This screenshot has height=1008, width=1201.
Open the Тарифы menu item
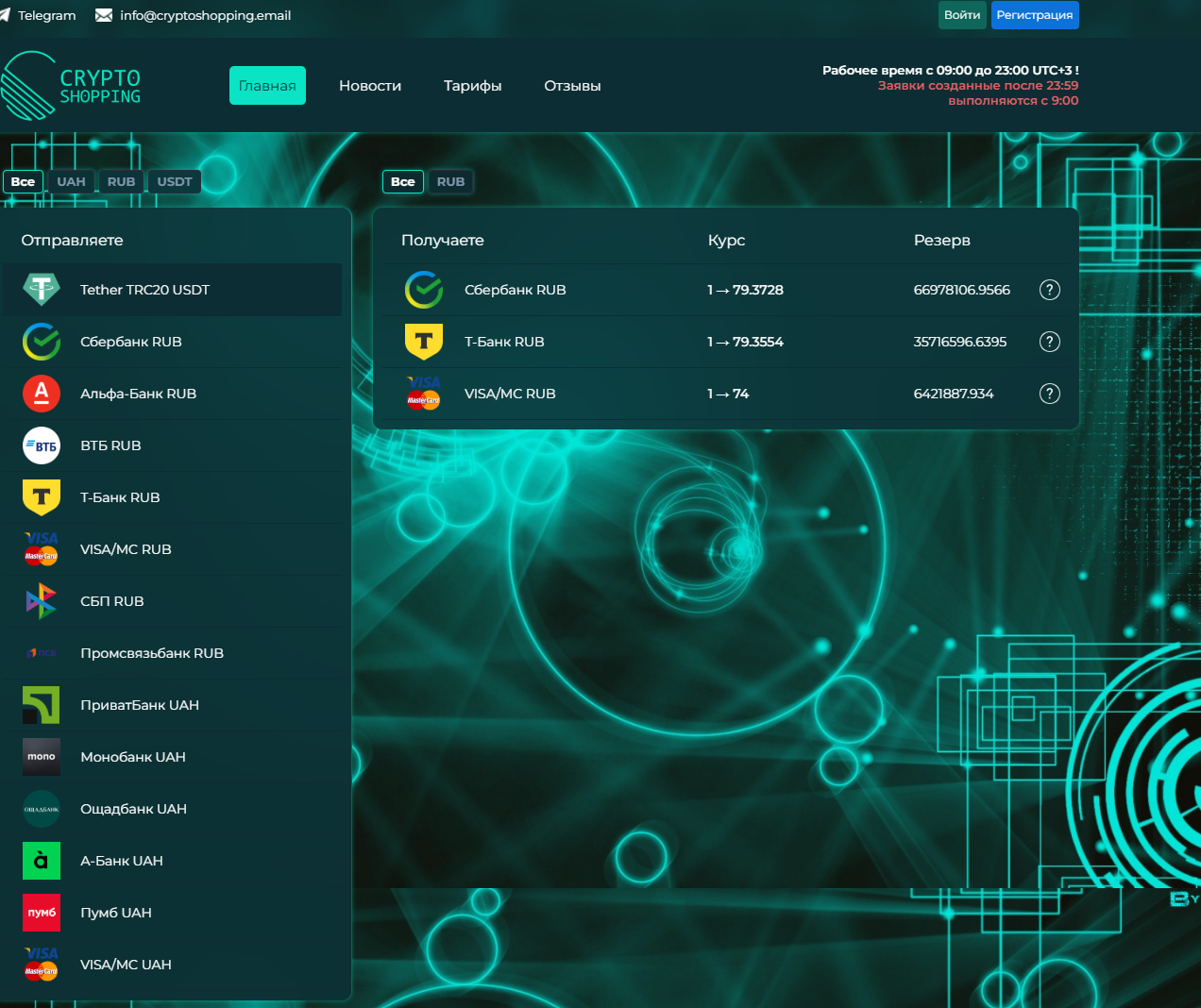473,86
